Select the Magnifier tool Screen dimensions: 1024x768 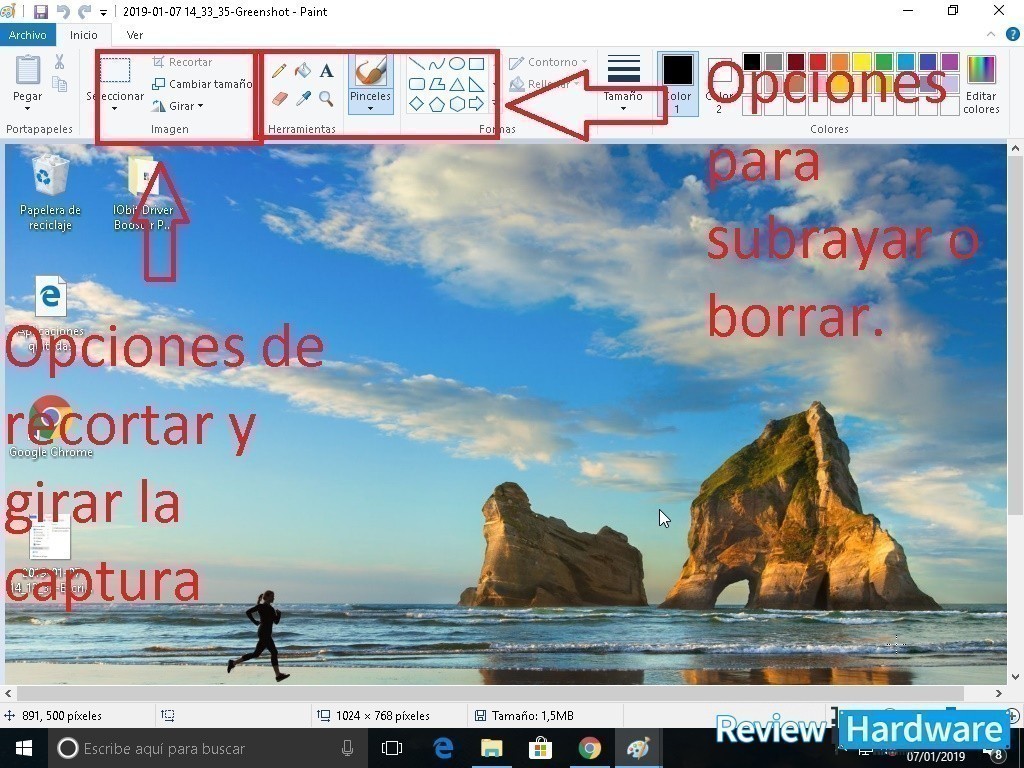point(327,99)
